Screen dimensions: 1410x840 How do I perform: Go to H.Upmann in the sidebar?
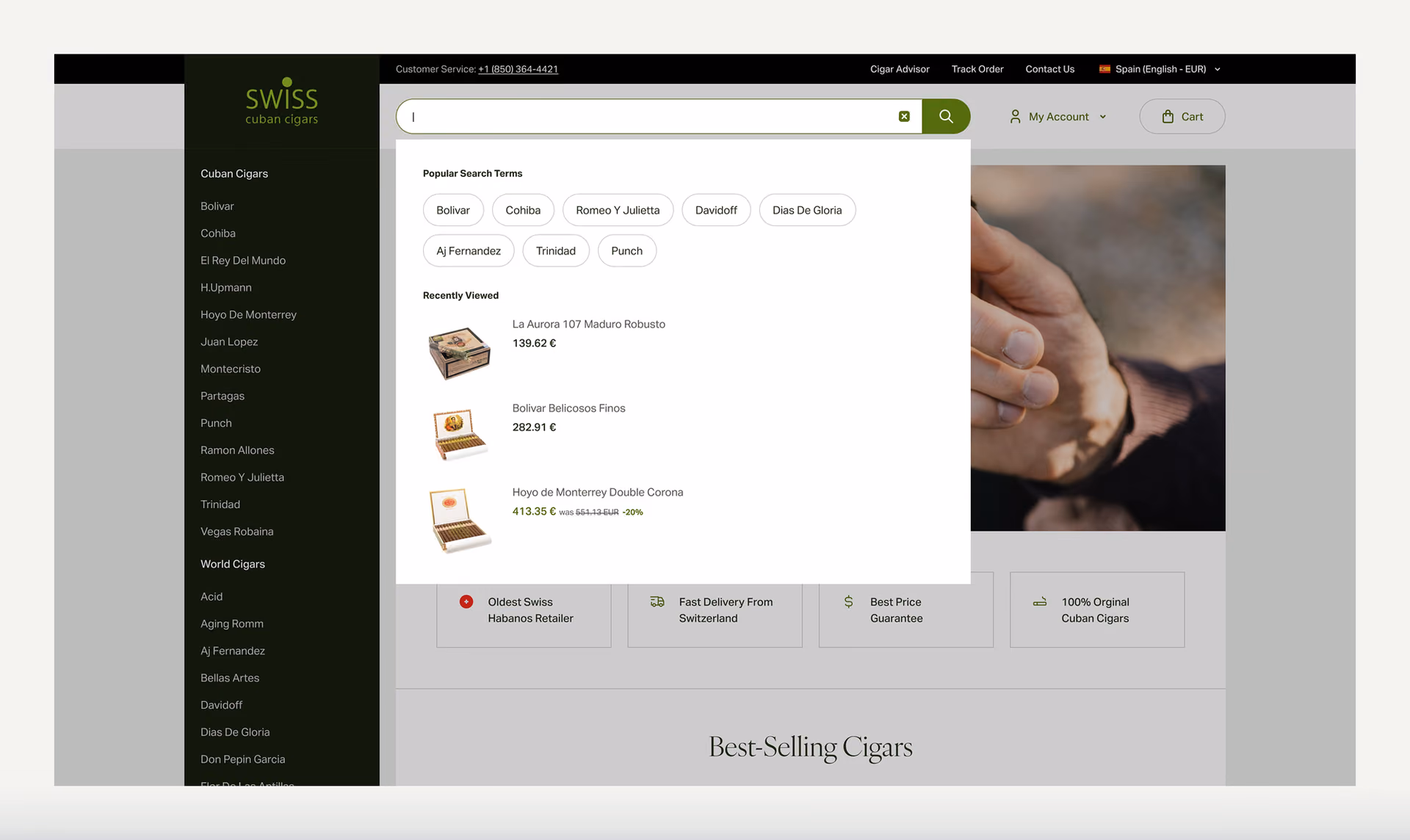(x=226, y=288)
